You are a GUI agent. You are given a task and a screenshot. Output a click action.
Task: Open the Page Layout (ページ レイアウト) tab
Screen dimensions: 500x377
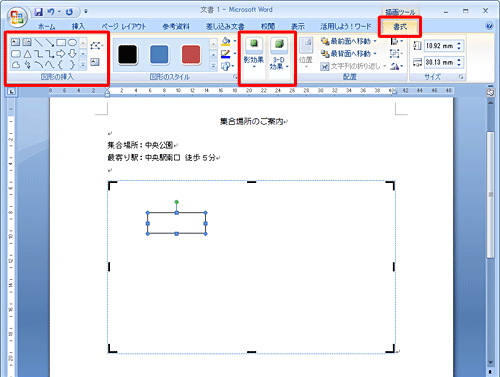124,27
